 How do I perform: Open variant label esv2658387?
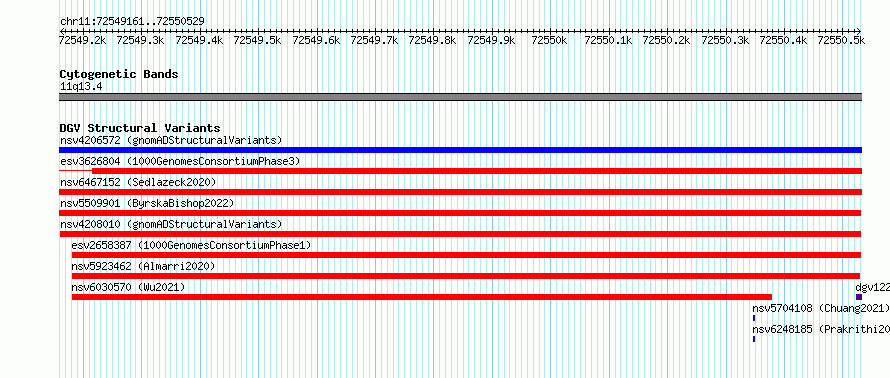pyautogui.click(x=191, y=245)
